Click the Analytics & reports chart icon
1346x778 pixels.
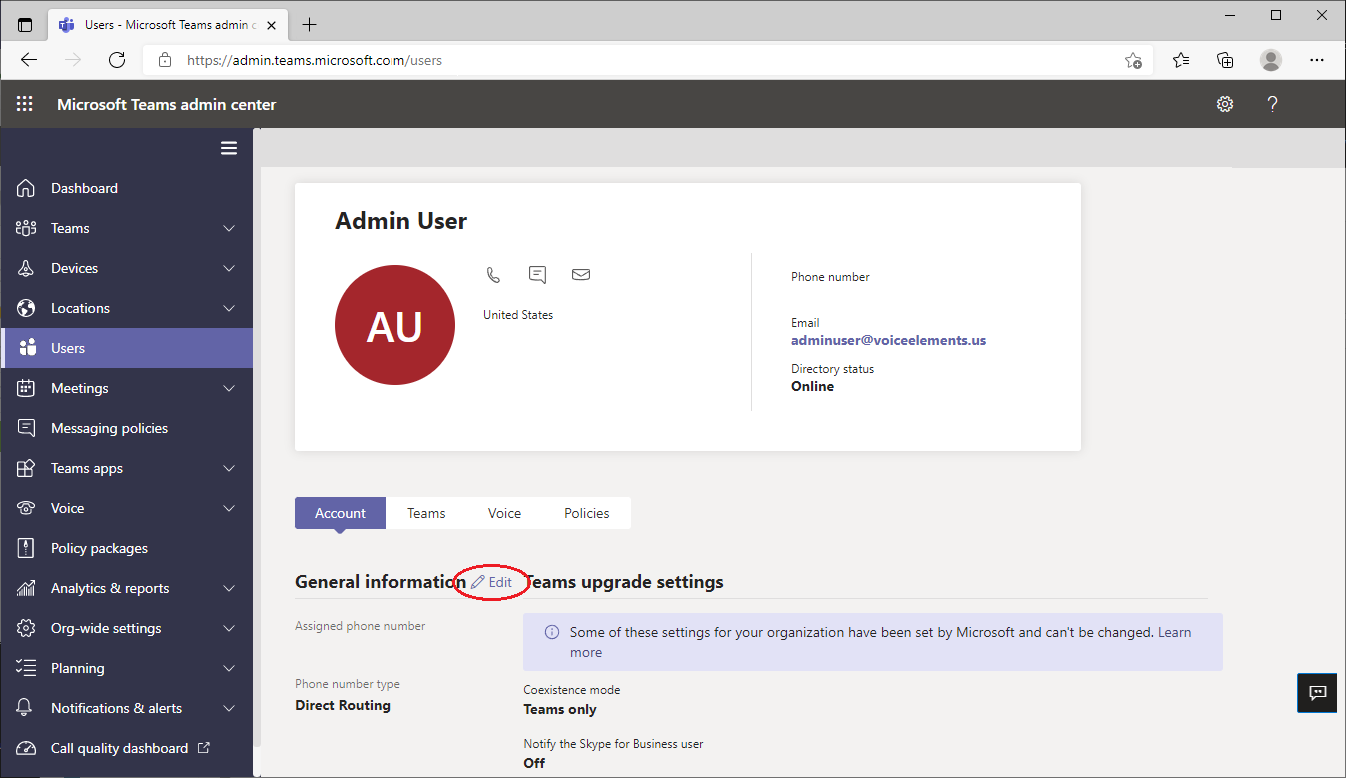click(27, 588)
